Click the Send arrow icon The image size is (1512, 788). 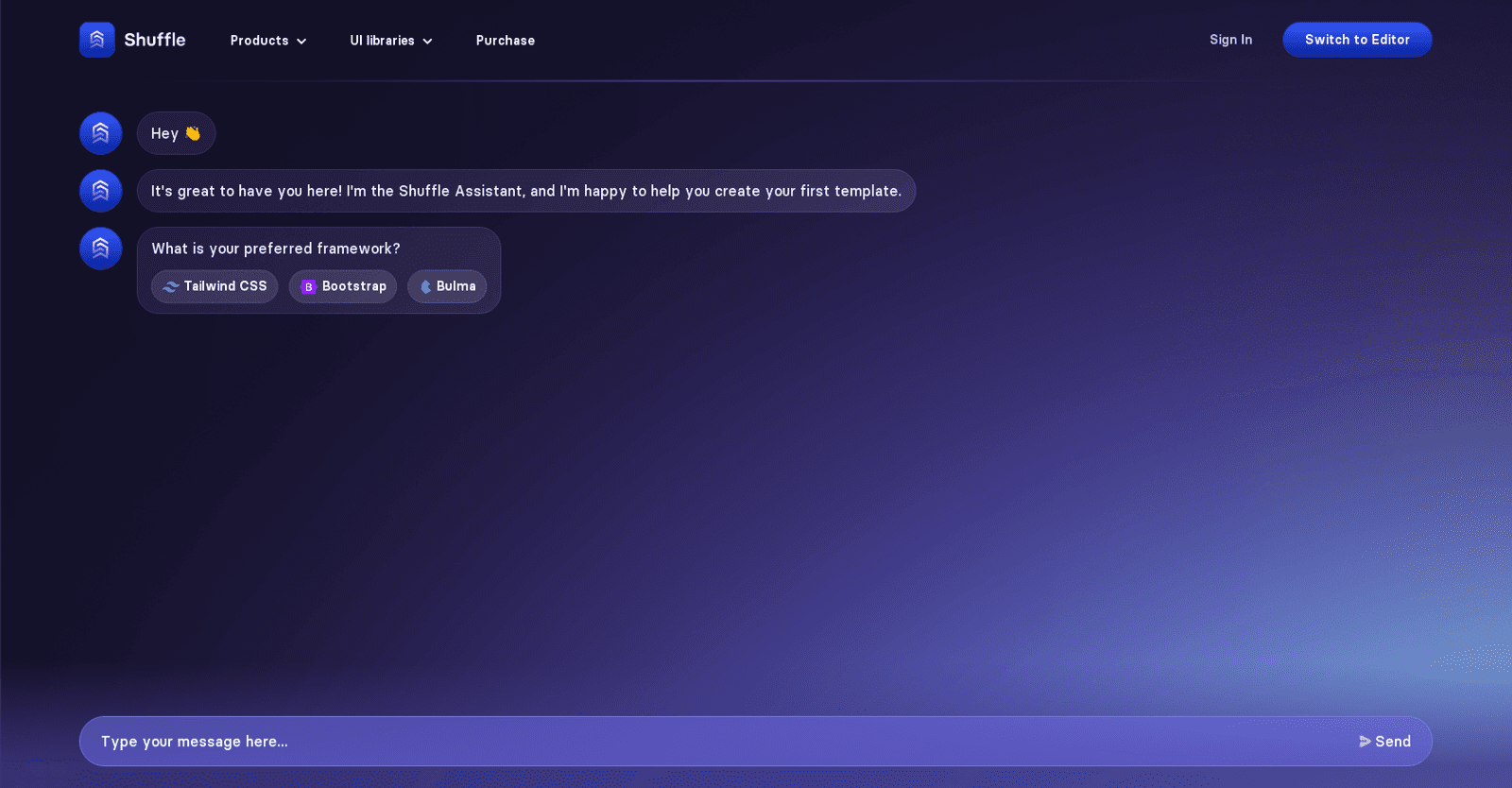pyautogui.click(x=1365, y=742)
